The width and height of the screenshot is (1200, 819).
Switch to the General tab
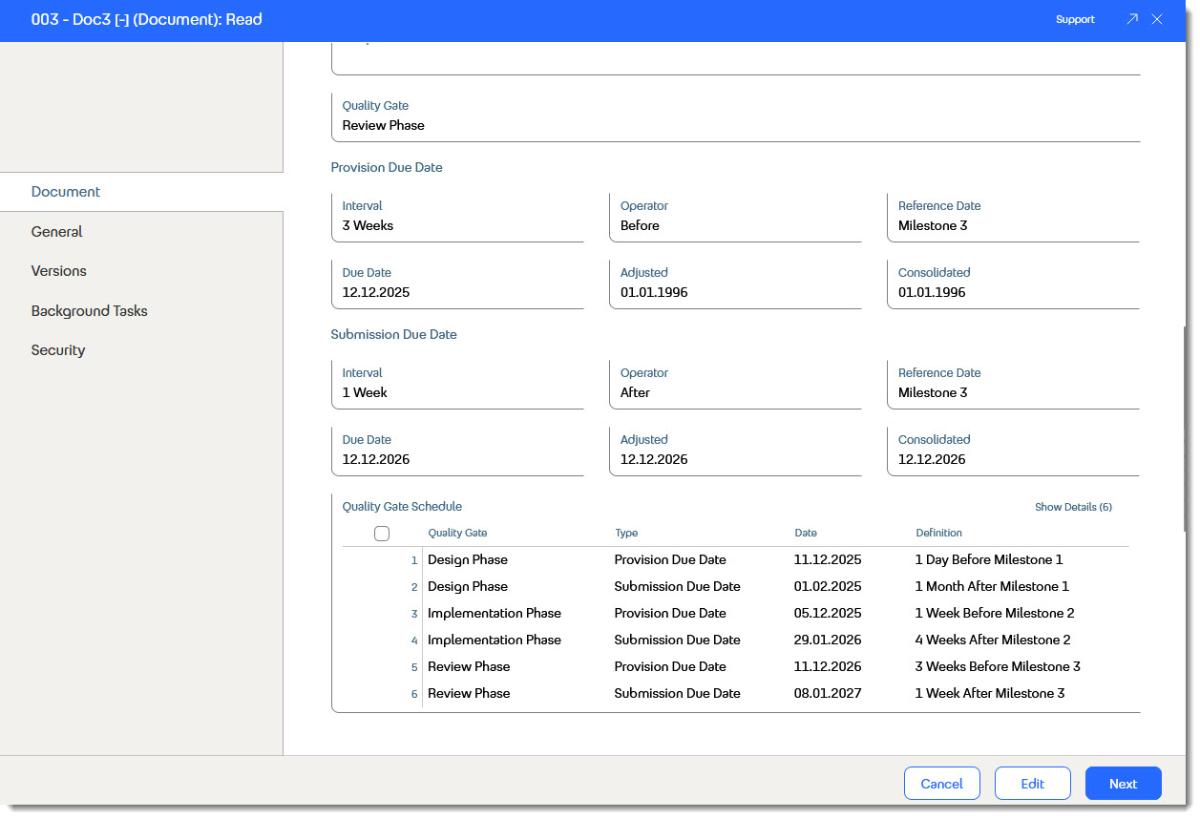57,231
